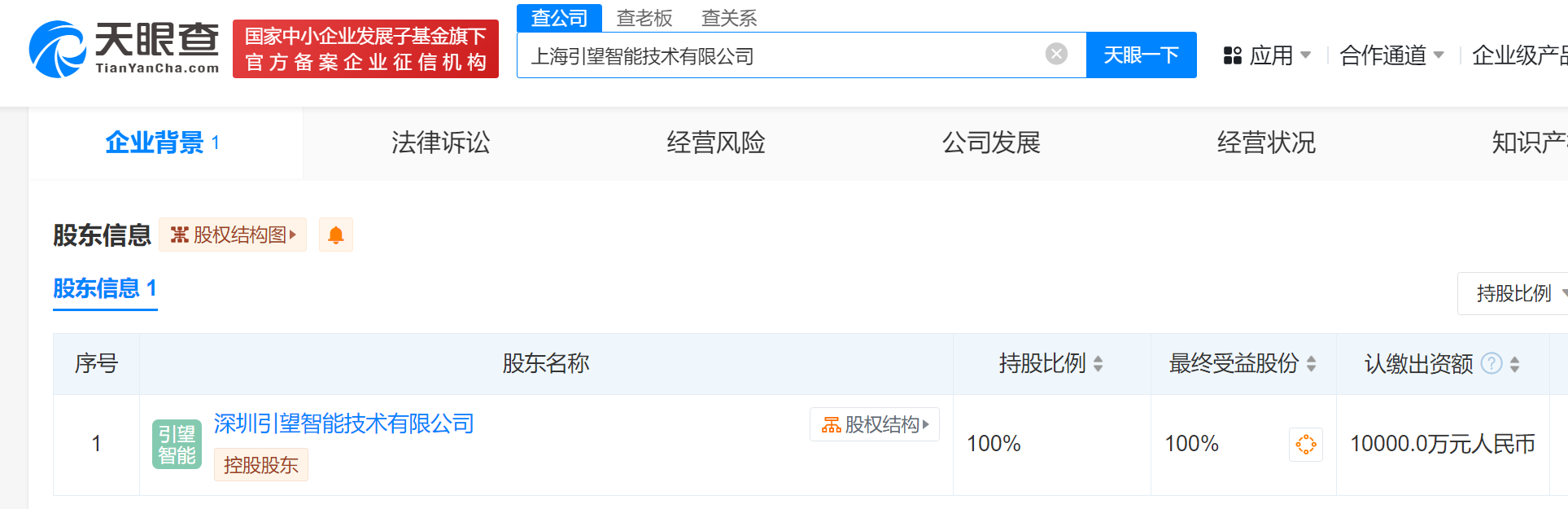Open the 深圳引望智能技术有限公司 shareholder link

(343, 423)
